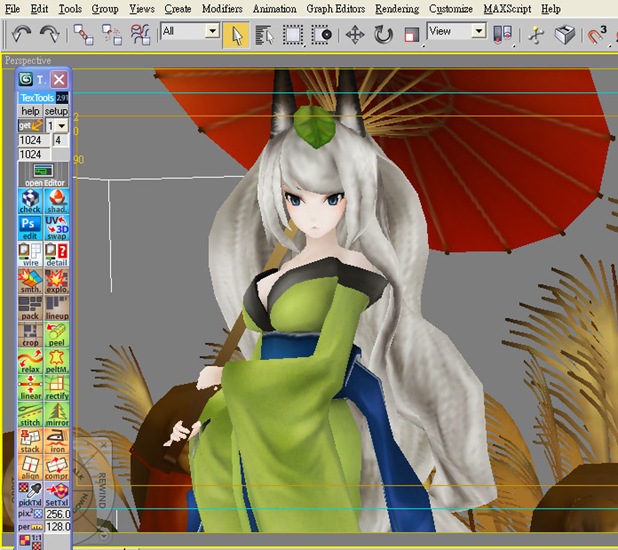
Task: Click the smth. smoothing groups icon
Action: coord(30,282)
